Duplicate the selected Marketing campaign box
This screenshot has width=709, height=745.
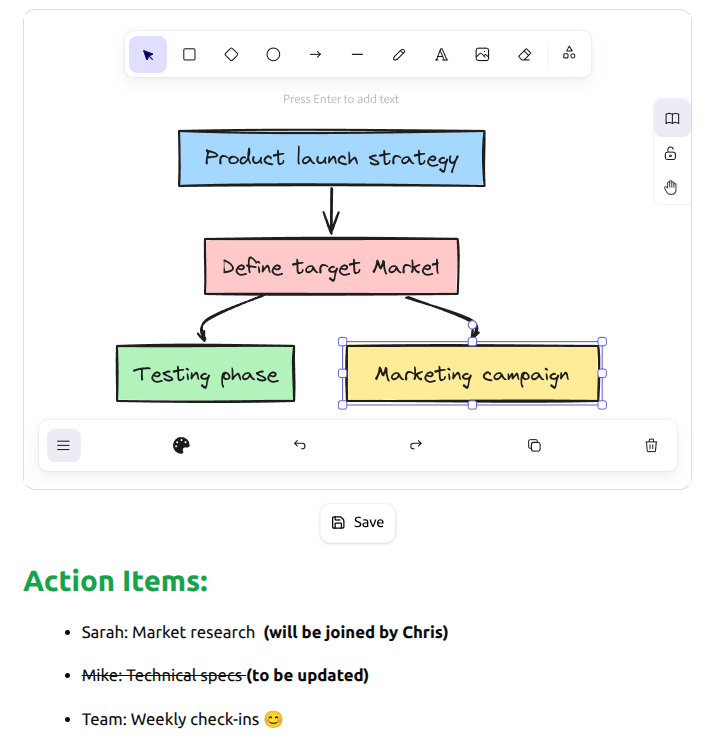[x=534, y=445]
